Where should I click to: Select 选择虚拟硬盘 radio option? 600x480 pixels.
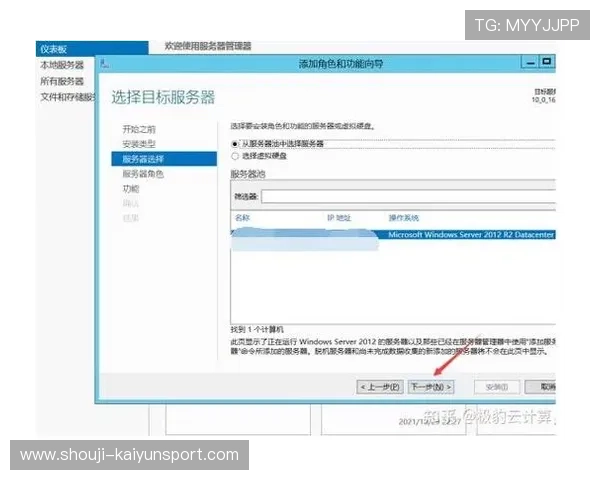(x=235, y=156)
